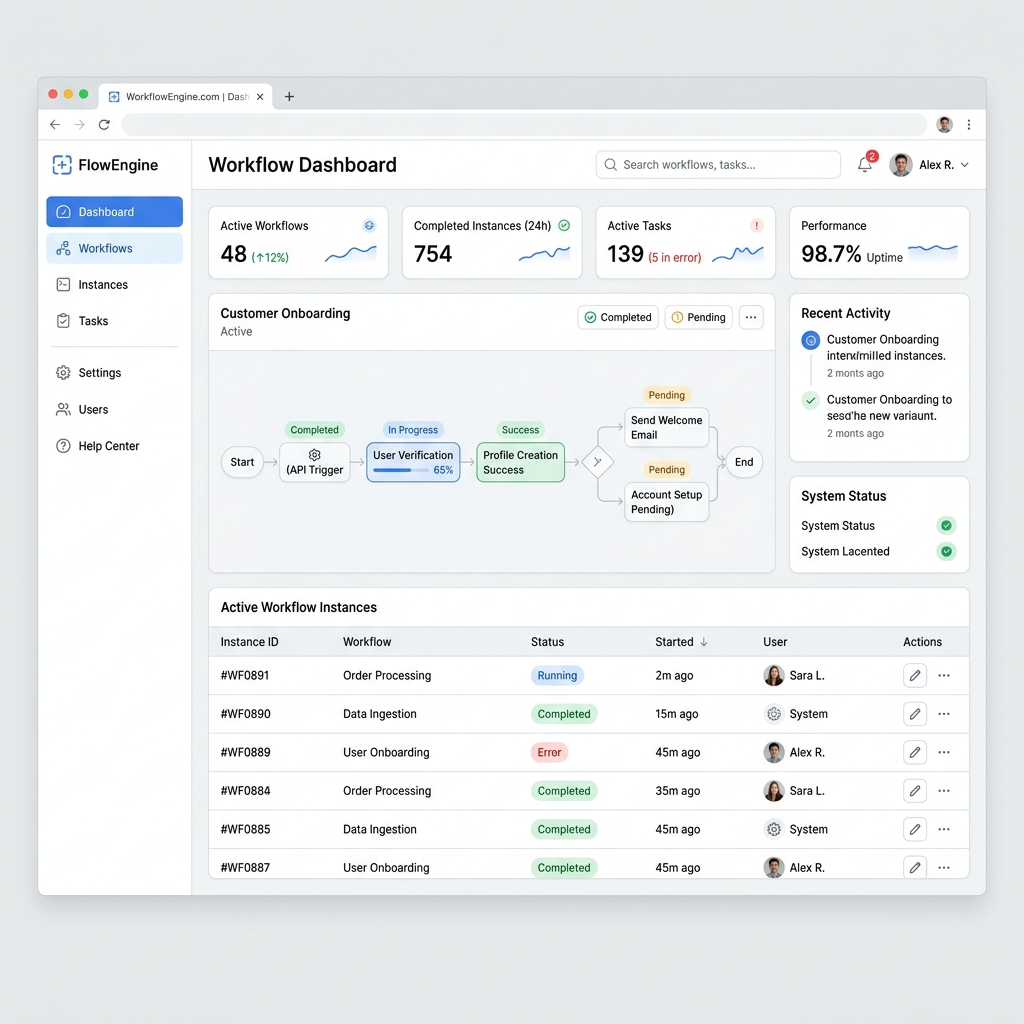The image size is (1024, 1024).
Task: Open the notifications bell
Action: (x=865, y=165)
